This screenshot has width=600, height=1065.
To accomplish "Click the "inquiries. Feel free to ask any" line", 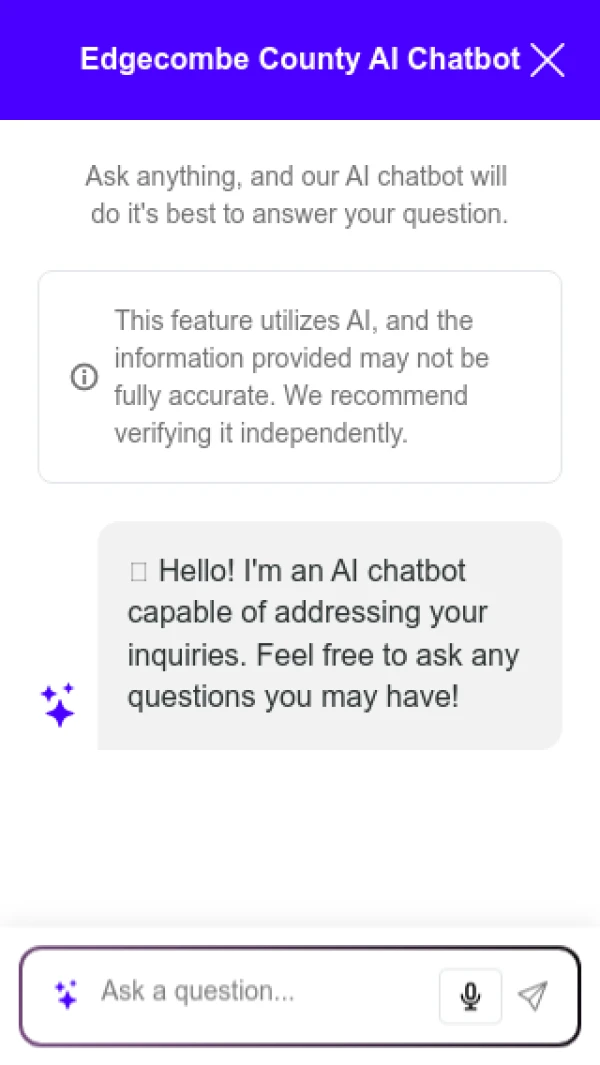I will [323, 655].
